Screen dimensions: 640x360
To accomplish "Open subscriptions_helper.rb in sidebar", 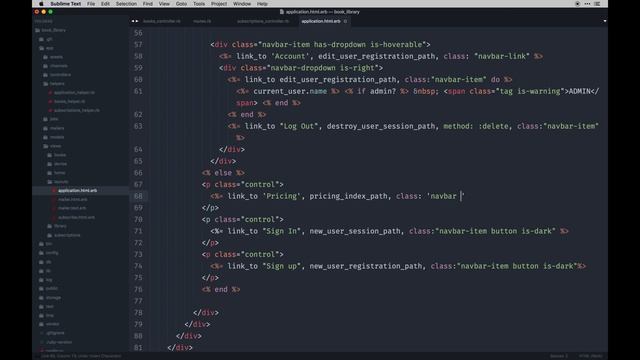I will [x=77, y=110].
